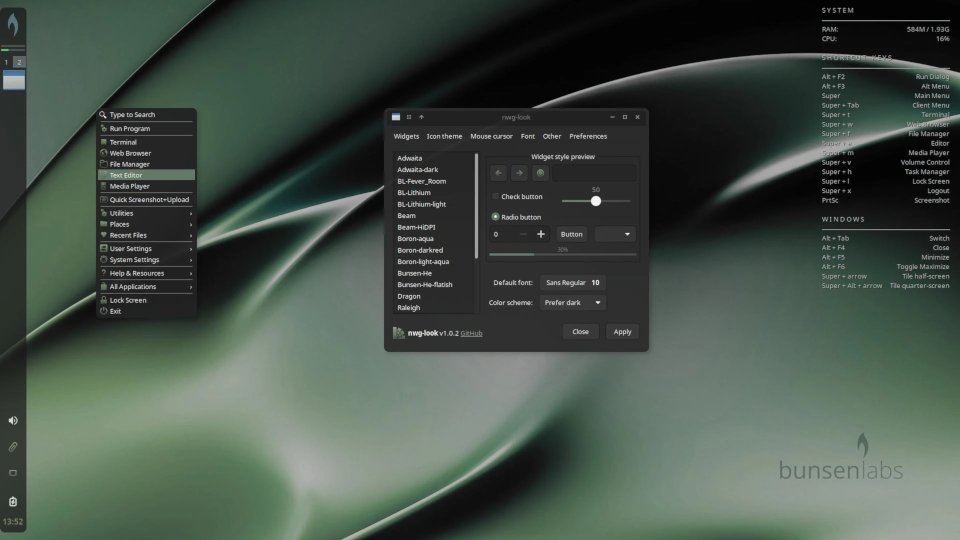Click the Media Player icon in the menu

[103, 186]
